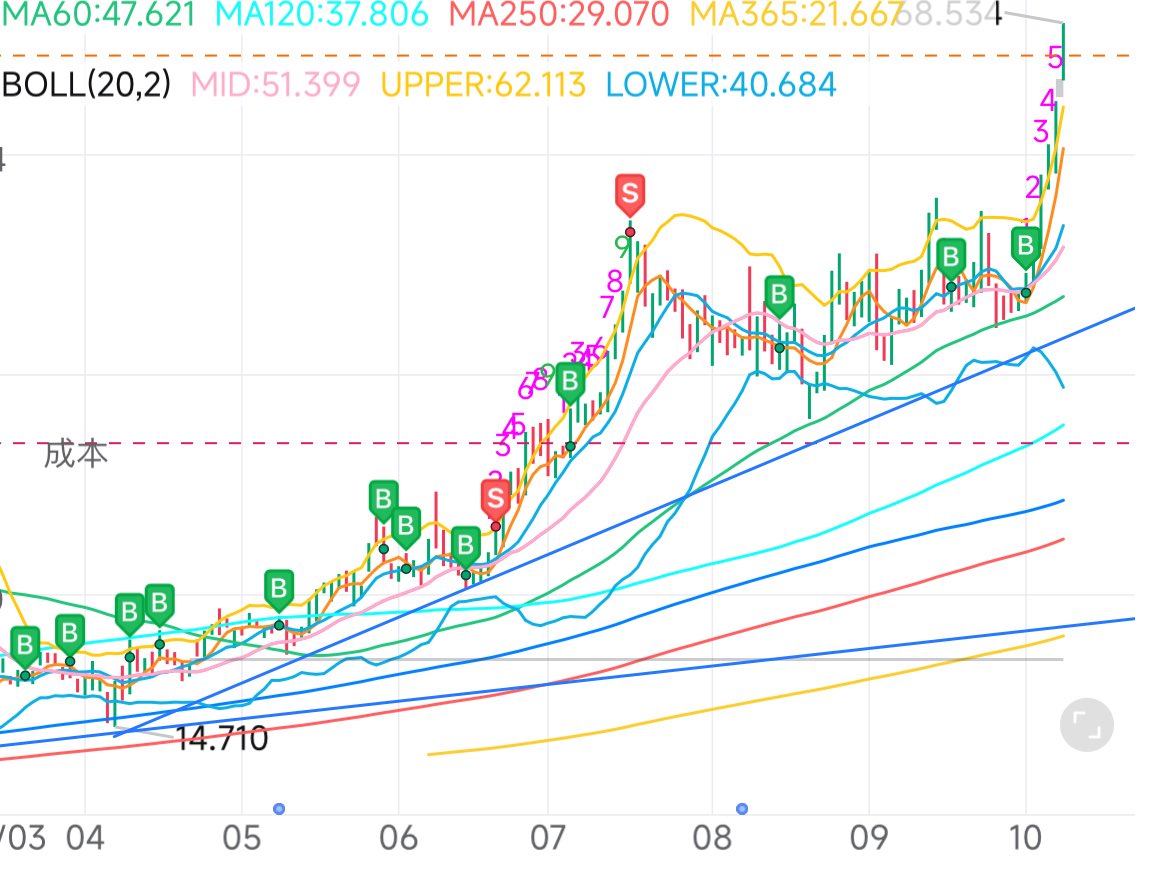Click the 04 month axis label
Image resolution: width=1171 pixels, height=889 pixels.
85,838
